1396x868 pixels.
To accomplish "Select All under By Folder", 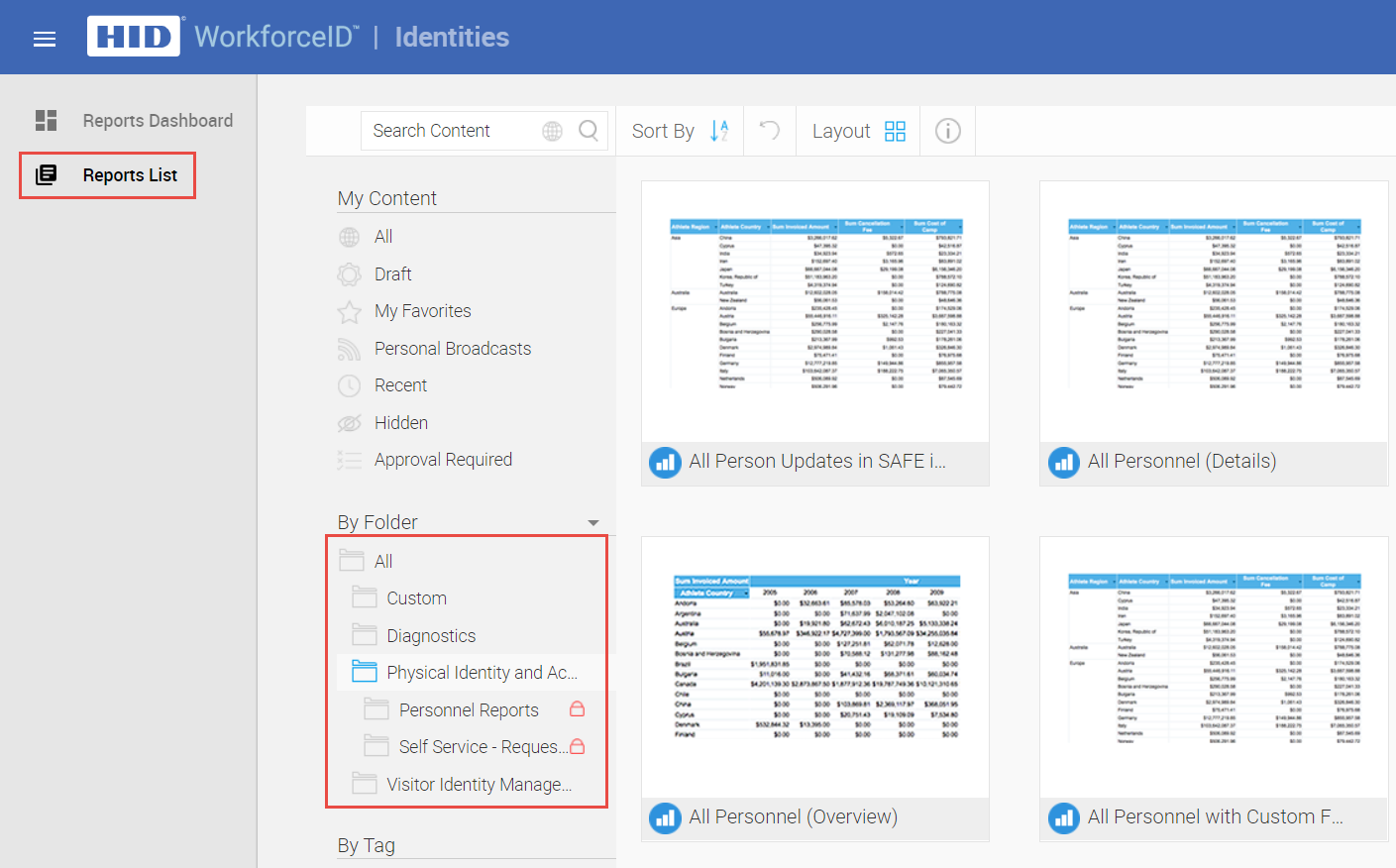I will click(383, 562).
